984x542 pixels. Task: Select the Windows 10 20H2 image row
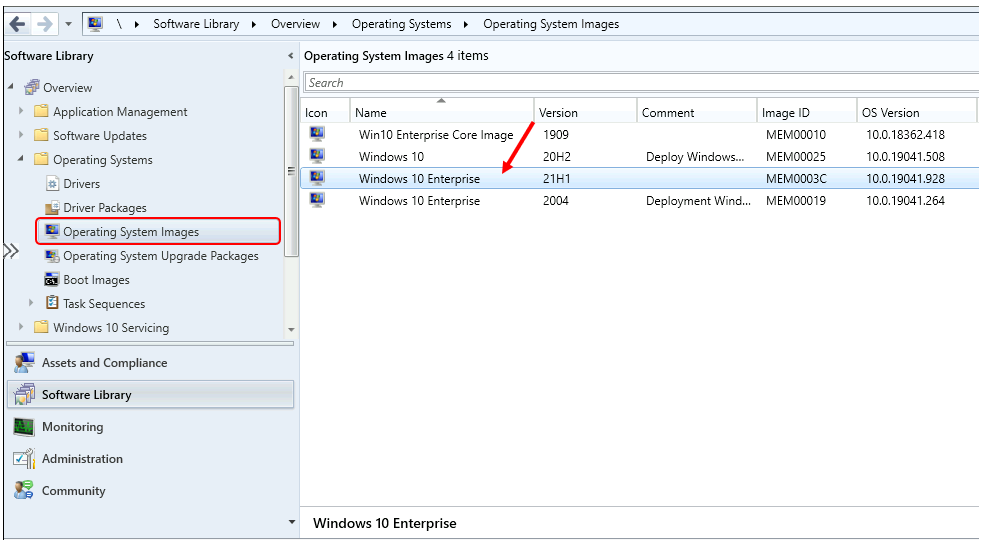click(639, 156)
